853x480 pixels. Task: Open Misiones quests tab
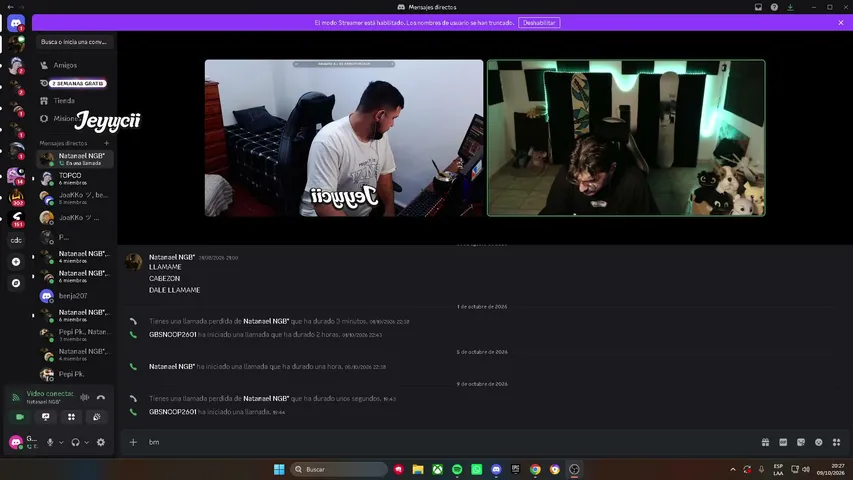75,119
